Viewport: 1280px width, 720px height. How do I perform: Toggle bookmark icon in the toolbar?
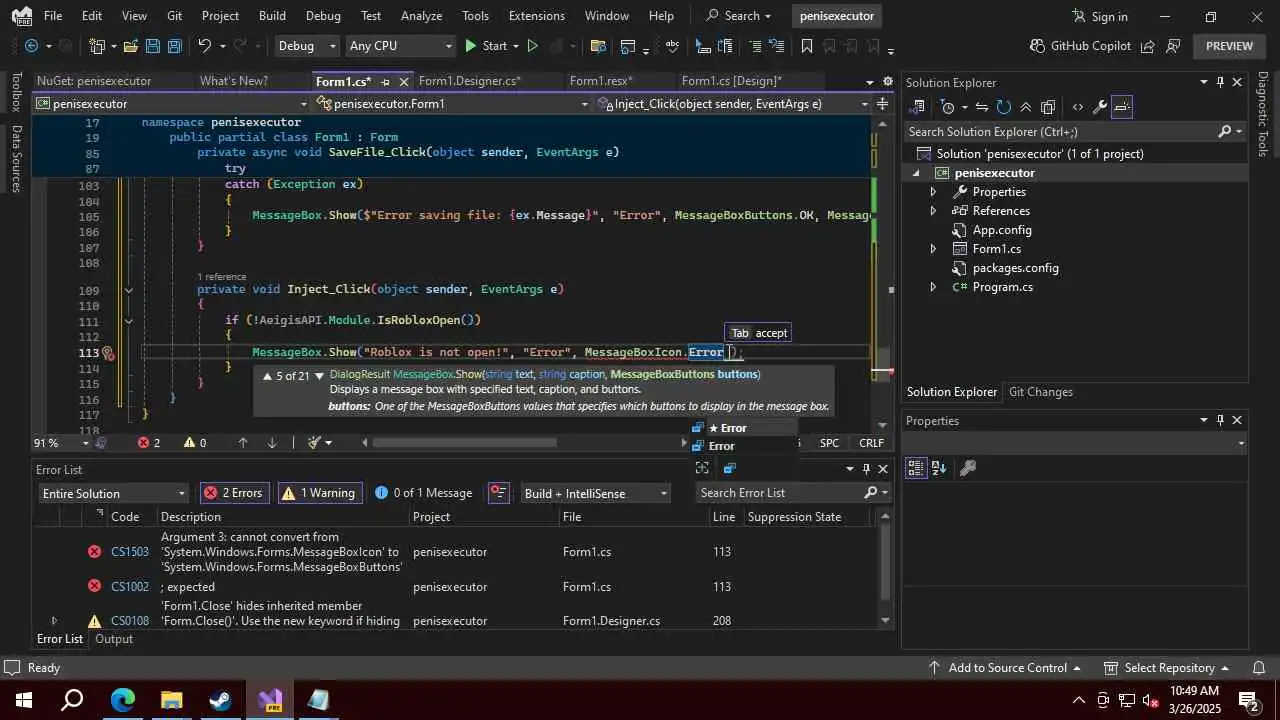tap(806, 46)
